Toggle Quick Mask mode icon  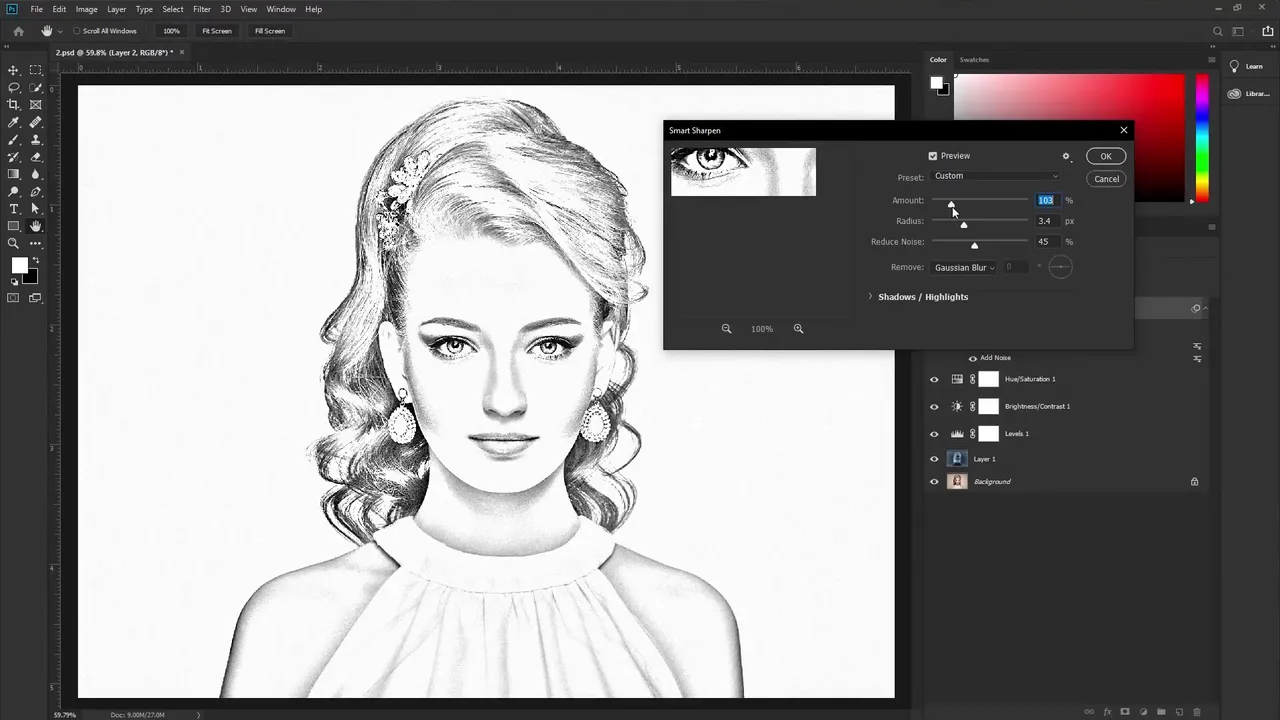(x=14, y=298)
